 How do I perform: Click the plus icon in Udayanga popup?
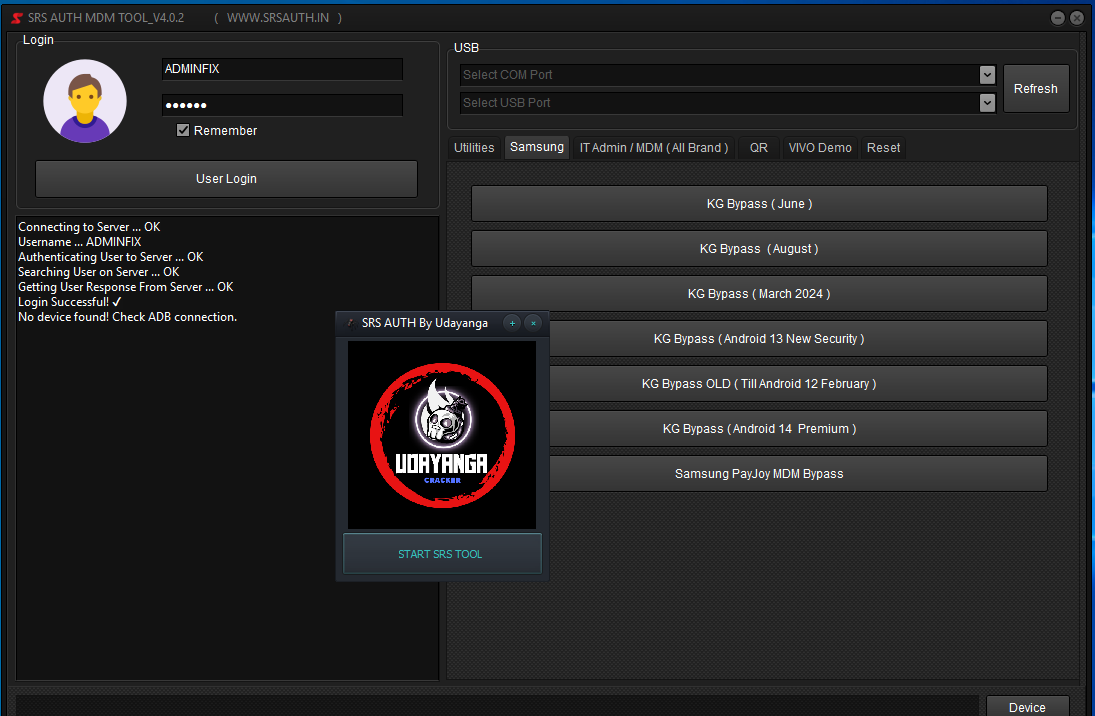pos(512,323)
